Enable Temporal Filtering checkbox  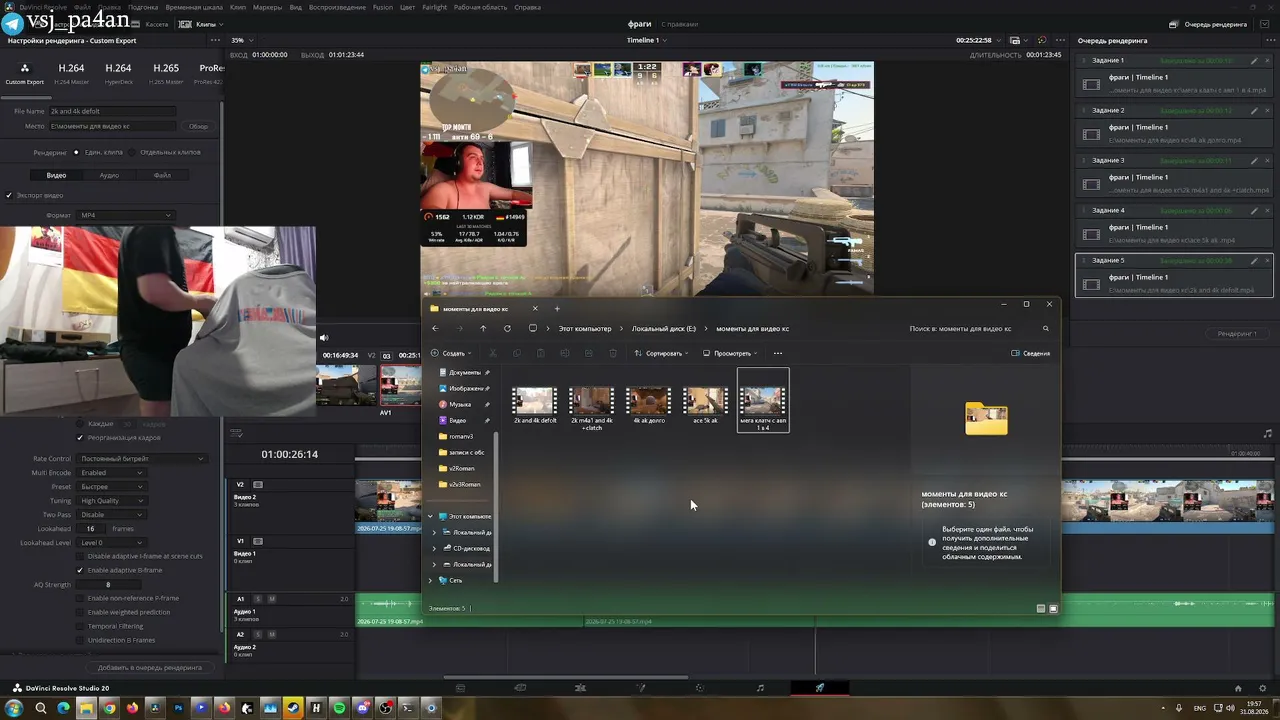click(80, 626)
